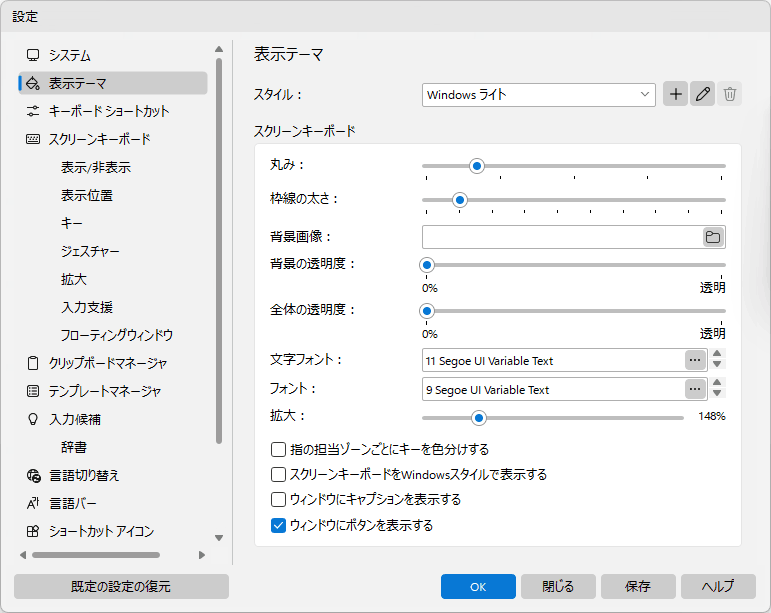Delete the style with trash button

pos(730,94)
